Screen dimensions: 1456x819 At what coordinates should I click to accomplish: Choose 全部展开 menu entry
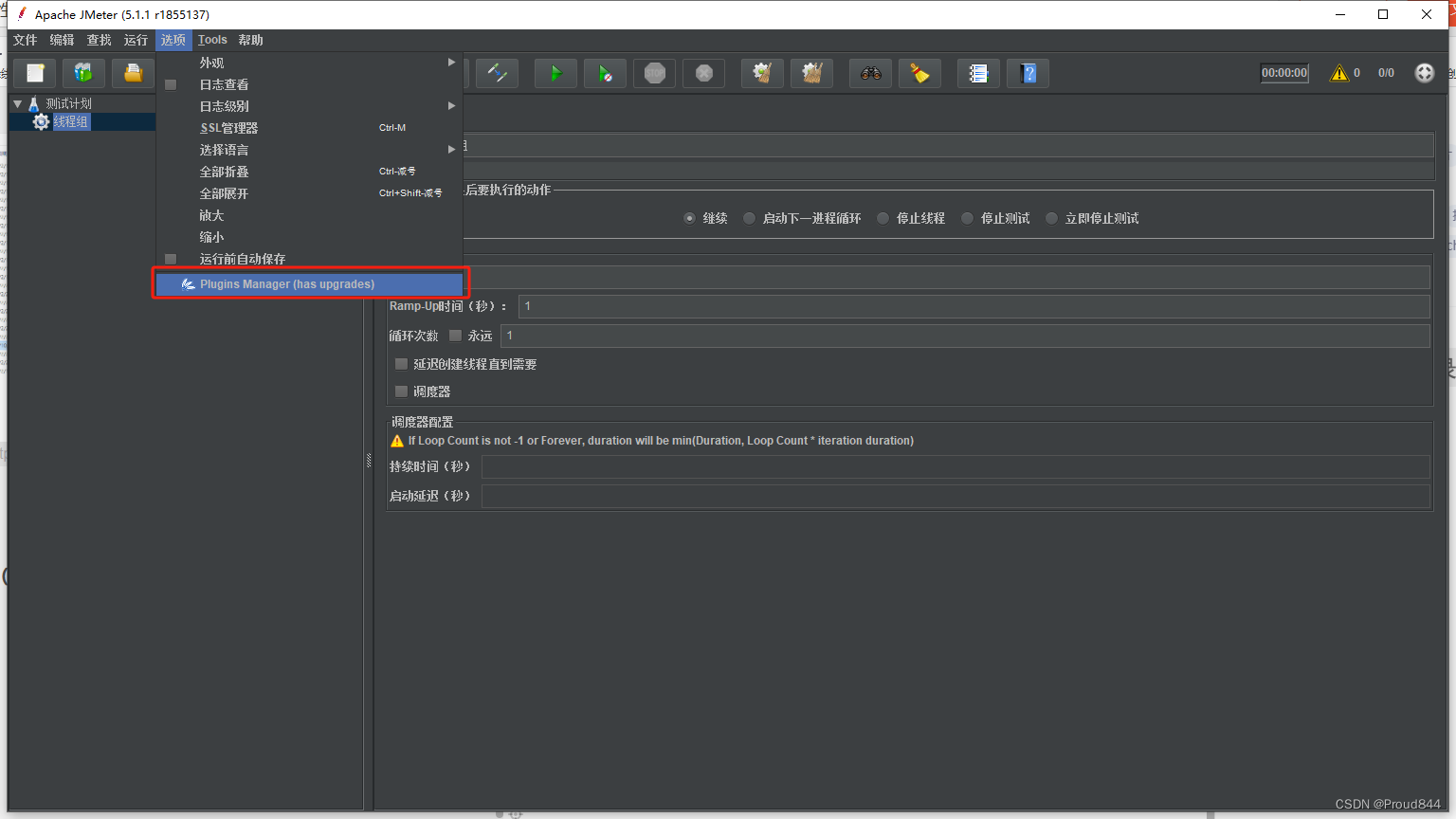click(x=309, y=193)
